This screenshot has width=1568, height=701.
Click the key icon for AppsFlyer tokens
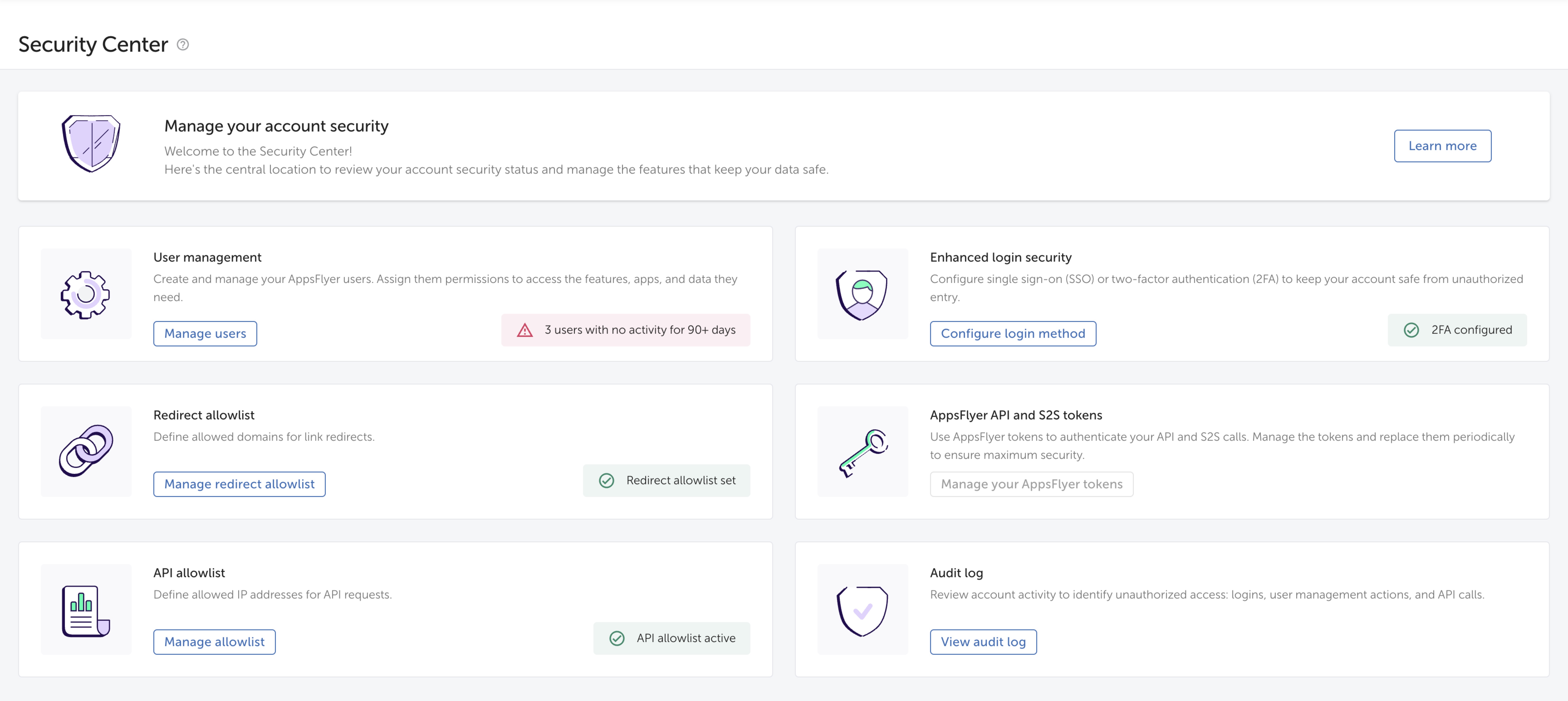(x=862, y=452)
